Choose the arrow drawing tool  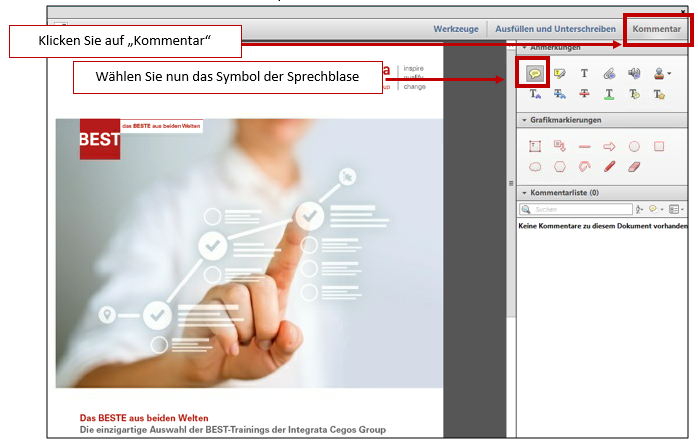(x=609, y=146)
